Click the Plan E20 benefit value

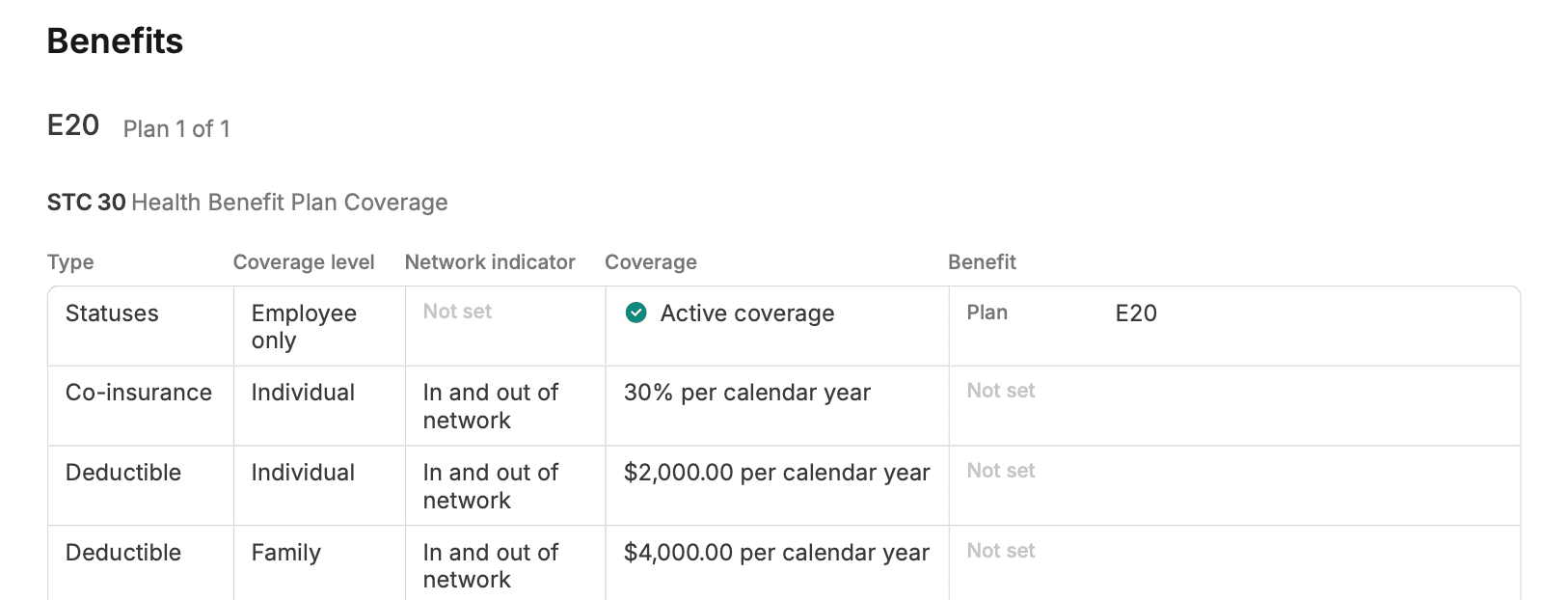[x=1136, y=313]
